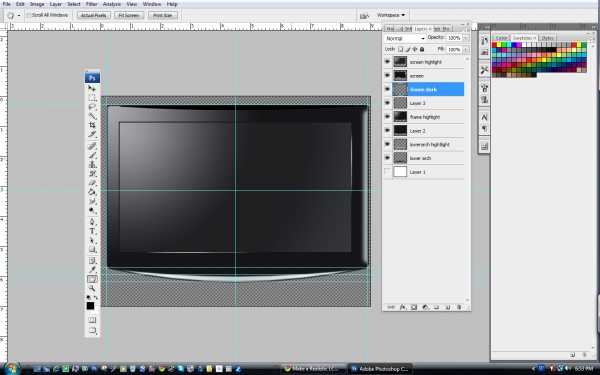Open Chrome window in taskbar

tap(313, 369)
